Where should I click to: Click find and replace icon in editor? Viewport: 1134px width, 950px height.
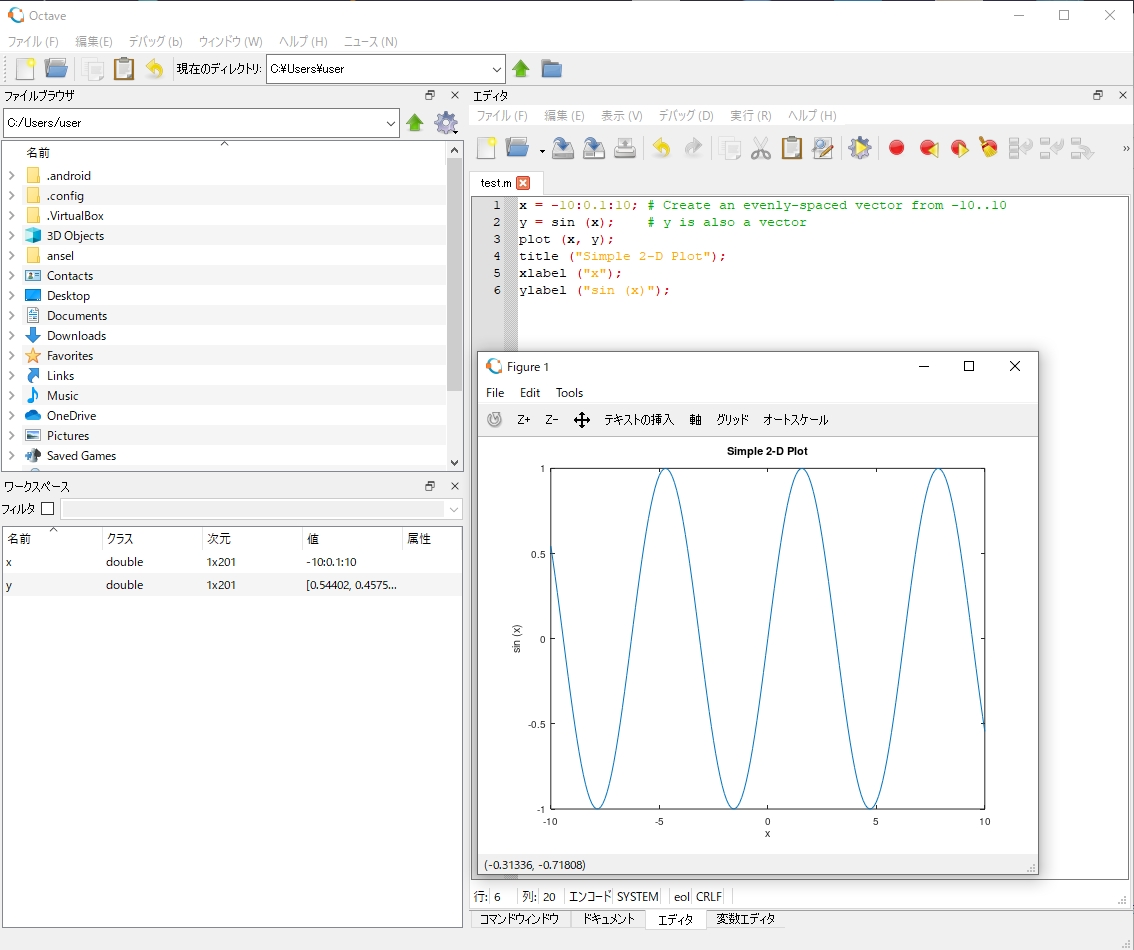[823, 148]
